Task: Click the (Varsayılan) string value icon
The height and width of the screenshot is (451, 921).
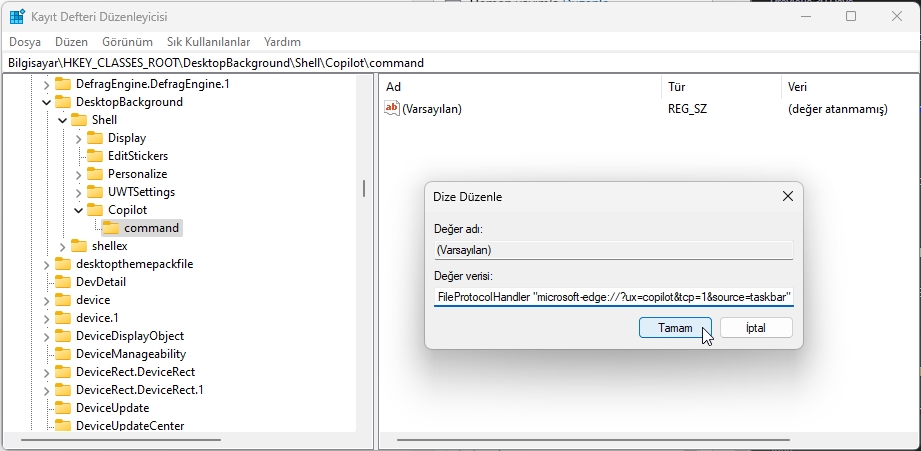Action: click(392, 109)
